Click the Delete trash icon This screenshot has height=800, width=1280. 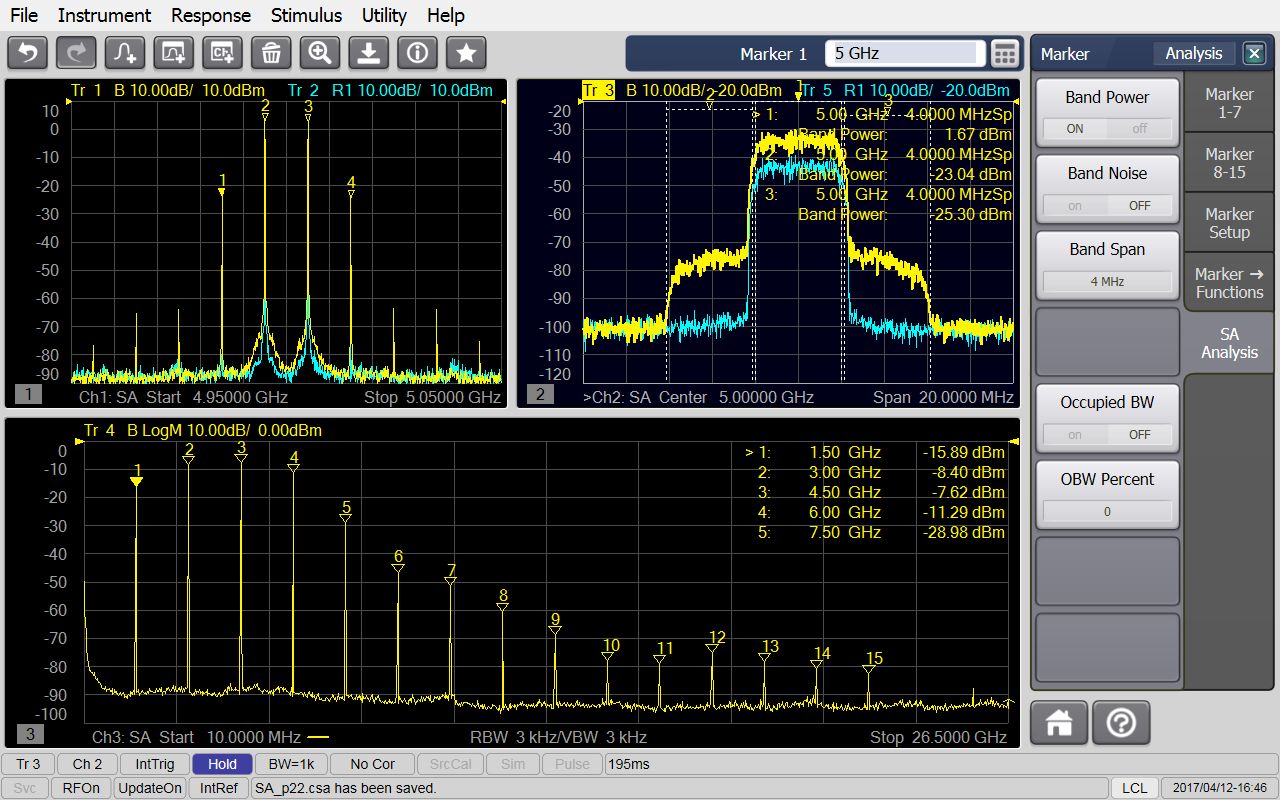pos(270,52)
